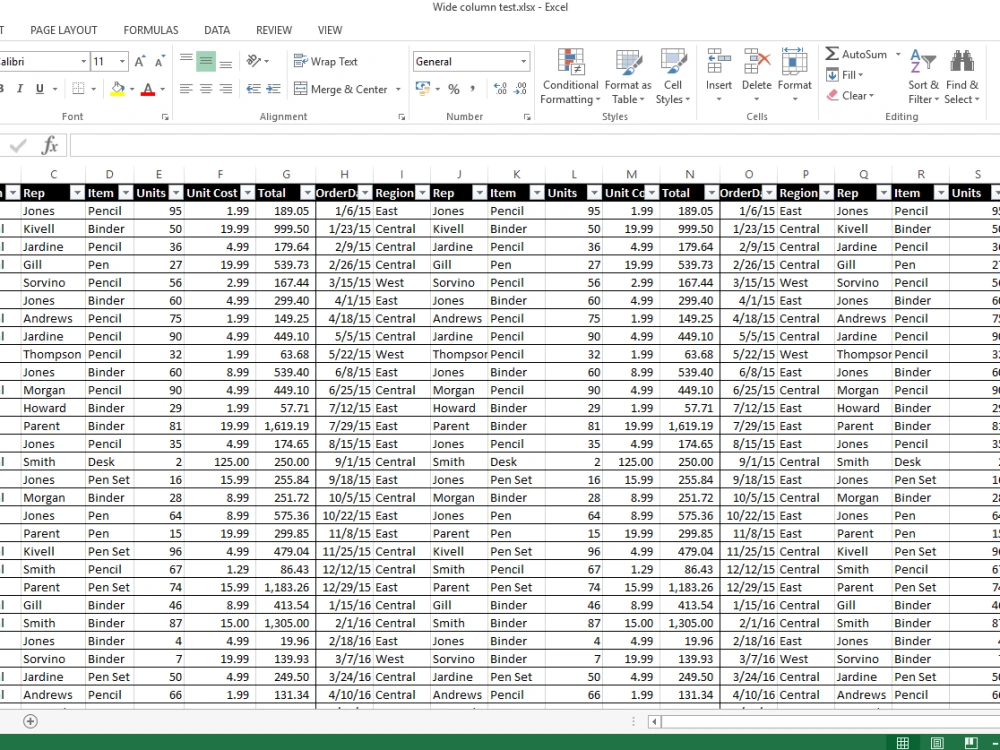Toggle Align Left
1000x750 pixels.
[x=186, y=89]
